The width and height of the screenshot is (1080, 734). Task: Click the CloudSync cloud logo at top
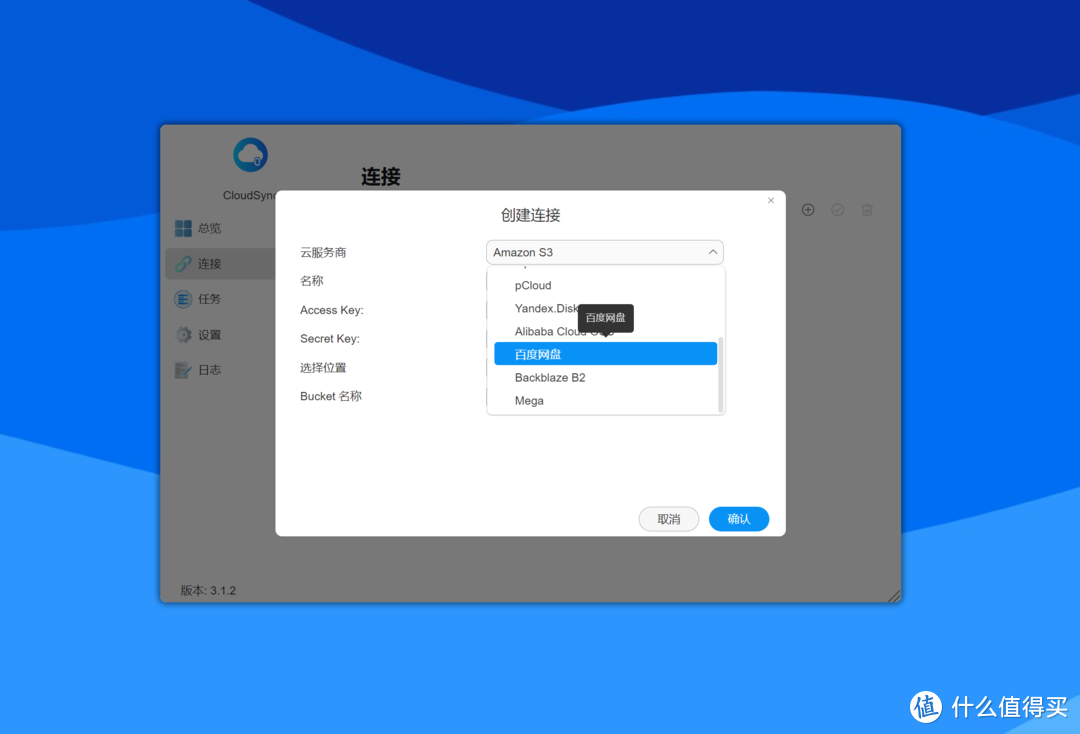(x=249, y=154)
